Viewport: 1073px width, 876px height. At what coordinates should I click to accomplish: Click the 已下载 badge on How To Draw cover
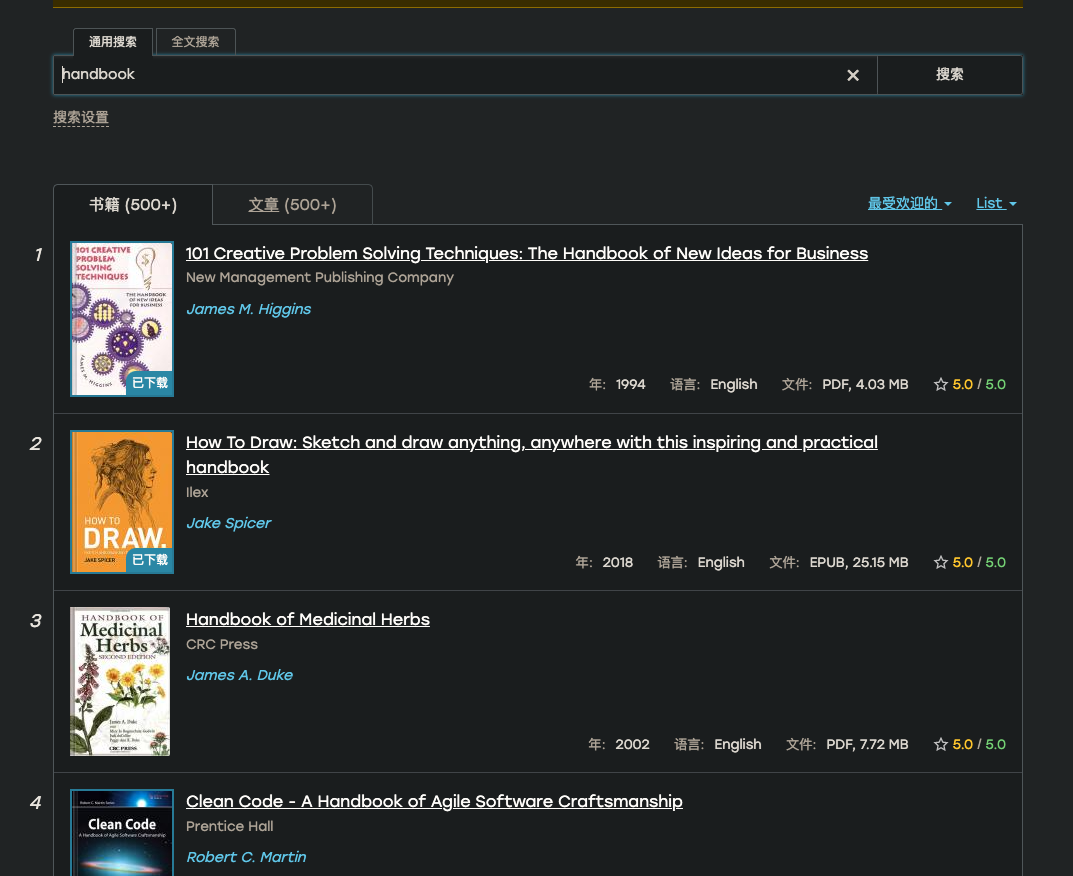[x=150, y=560]
